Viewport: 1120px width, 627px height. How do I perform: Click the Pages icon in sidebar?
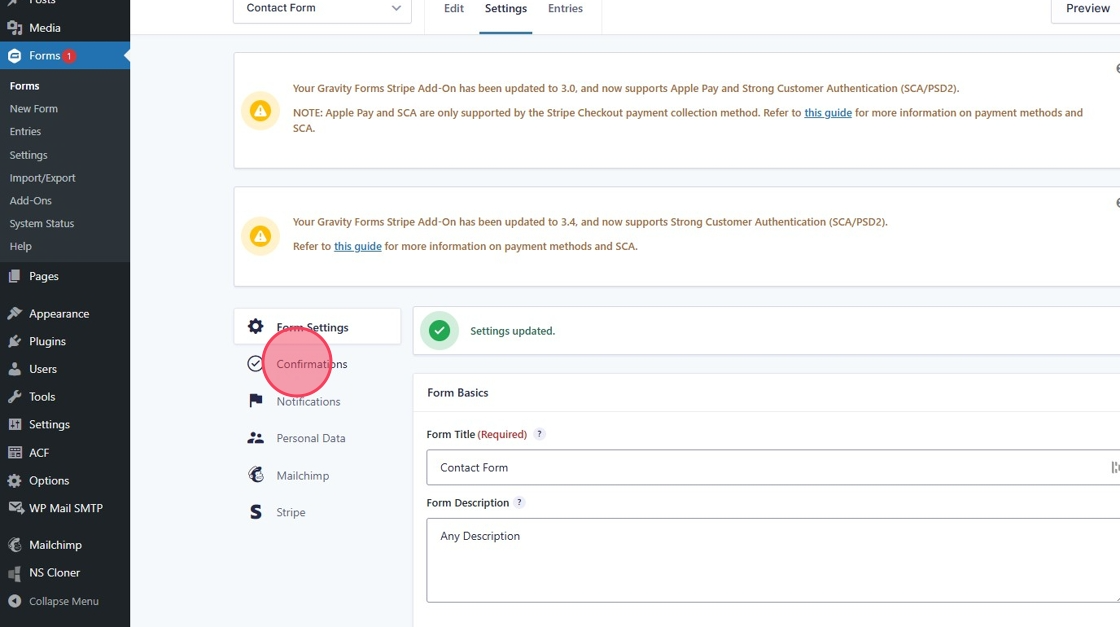(x=14, y=276)
